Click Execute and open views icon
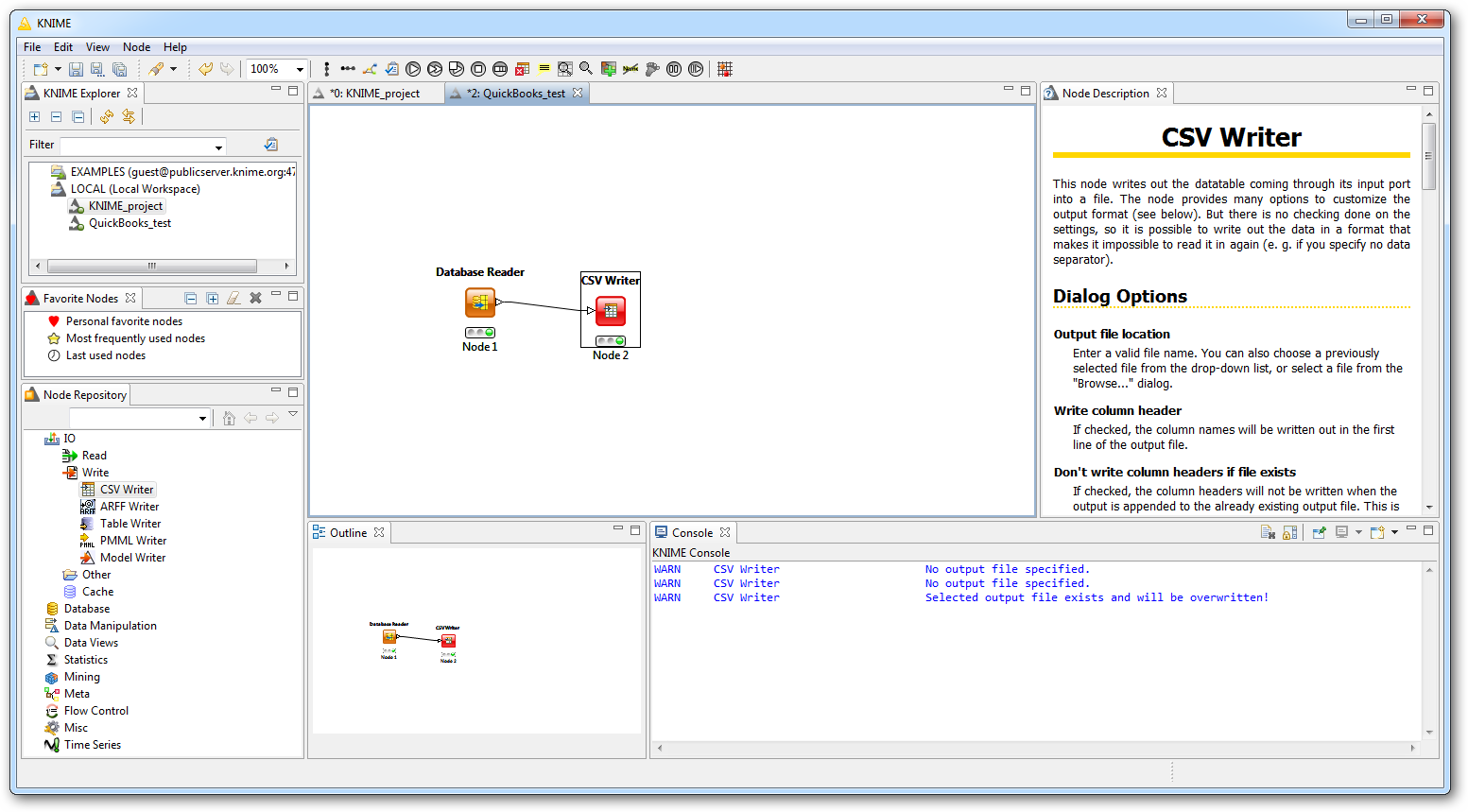Viewport: 1468px width, 812px height. (x=457, y=69)
